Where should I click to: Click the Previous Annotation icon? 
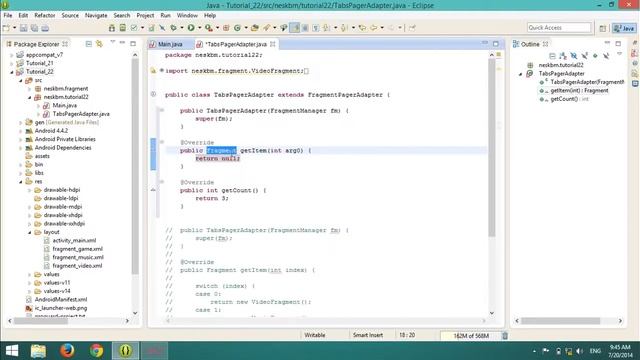pyautogui.click(x=344, y=28)
